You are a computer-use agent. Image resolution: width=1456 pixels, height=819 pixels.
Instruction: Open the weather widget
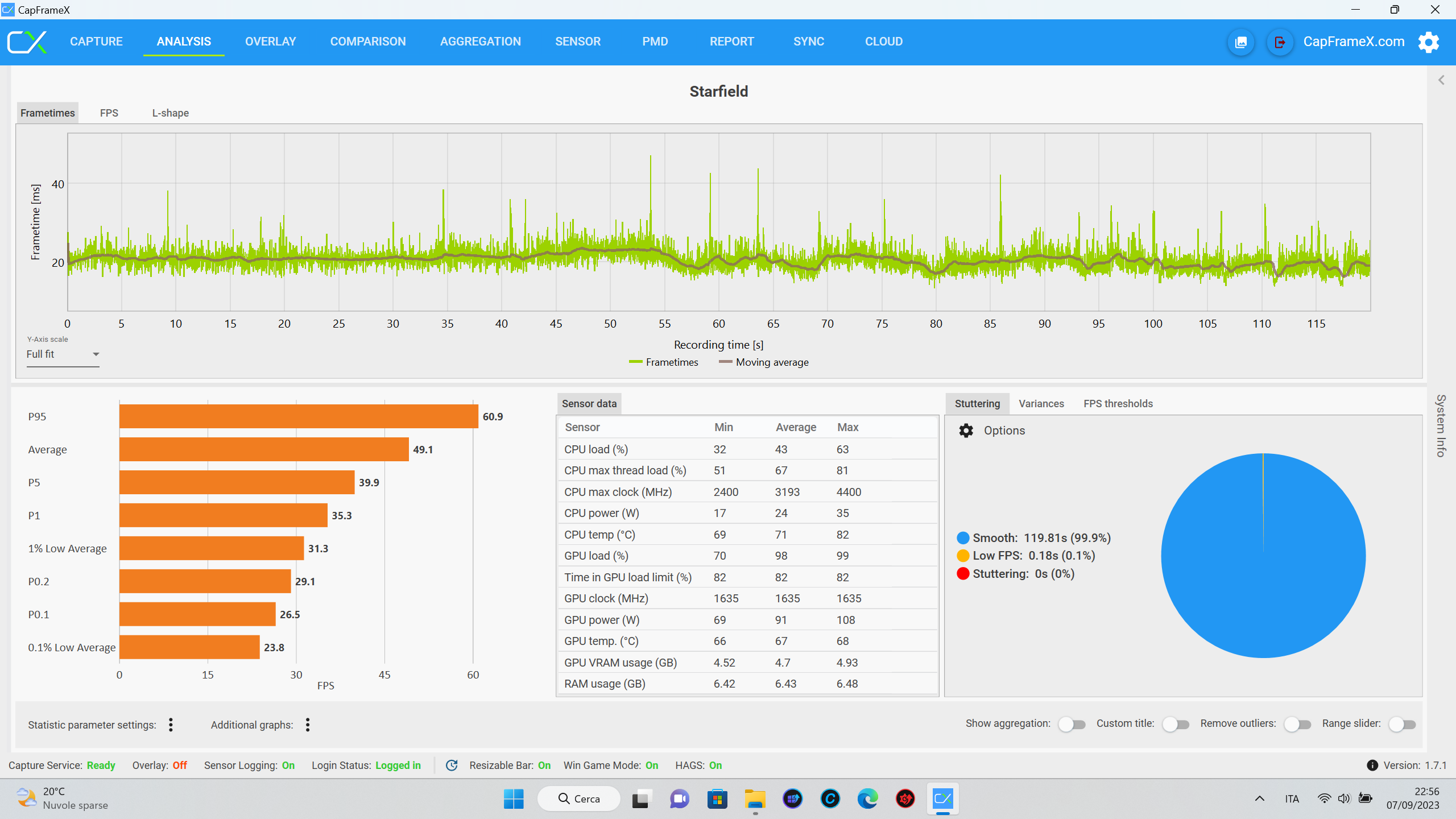click(61, 799)
